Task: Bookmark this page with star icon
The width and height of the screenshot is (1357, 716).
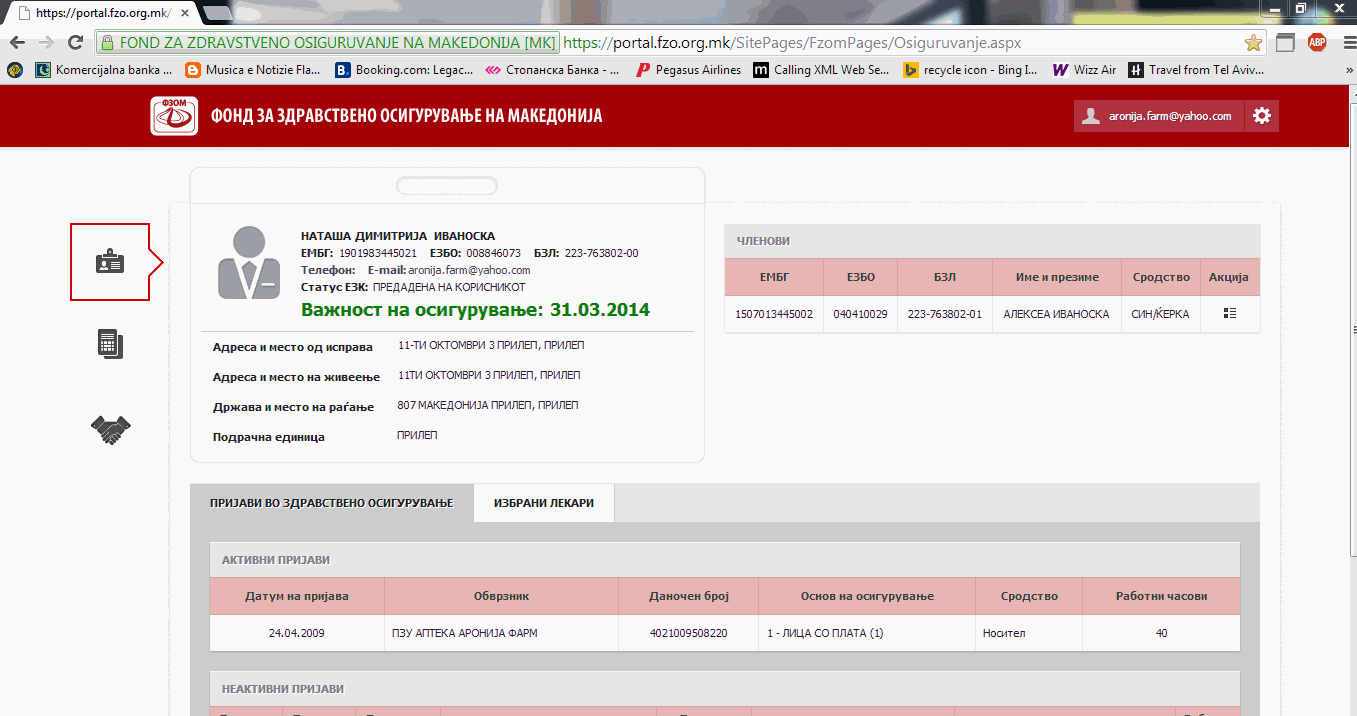Action: tap(1253, 43)
